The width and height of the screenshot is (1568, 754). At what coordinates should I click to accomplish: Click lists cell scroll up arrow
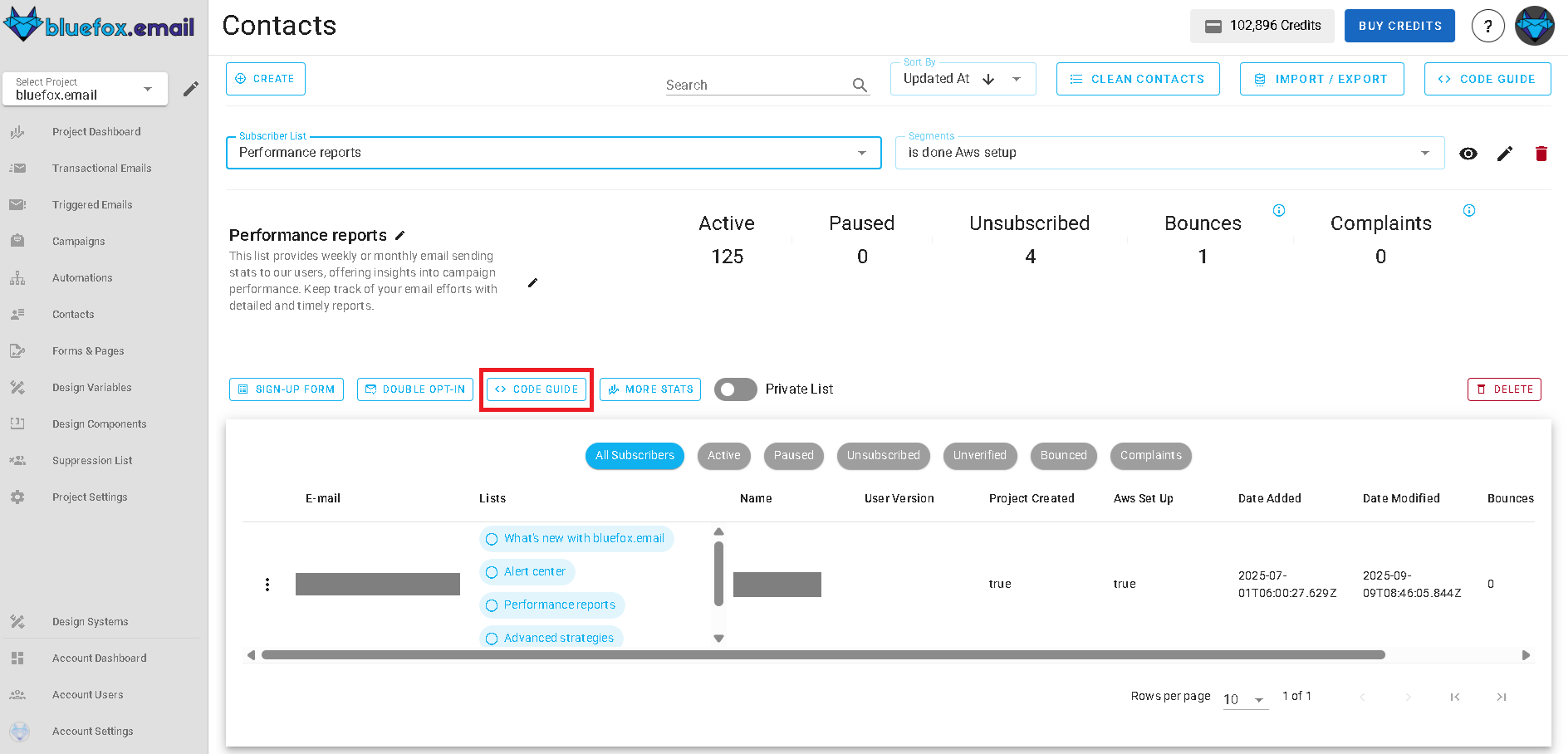pyautogui.click(x=719, y=531)
